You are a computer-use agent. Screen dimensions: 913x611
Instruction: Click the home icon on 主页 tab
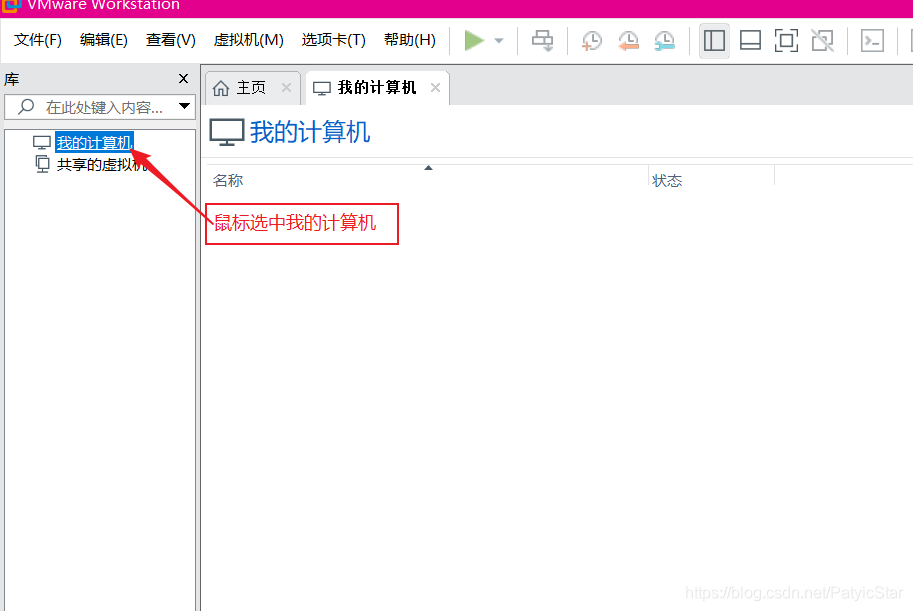[221, 88]
